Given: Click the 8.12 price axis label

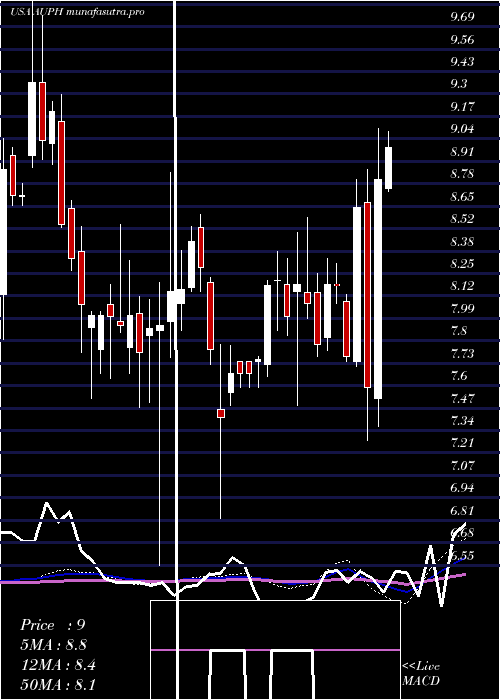Looking at the screenshot, I should [x=462, y=286].
